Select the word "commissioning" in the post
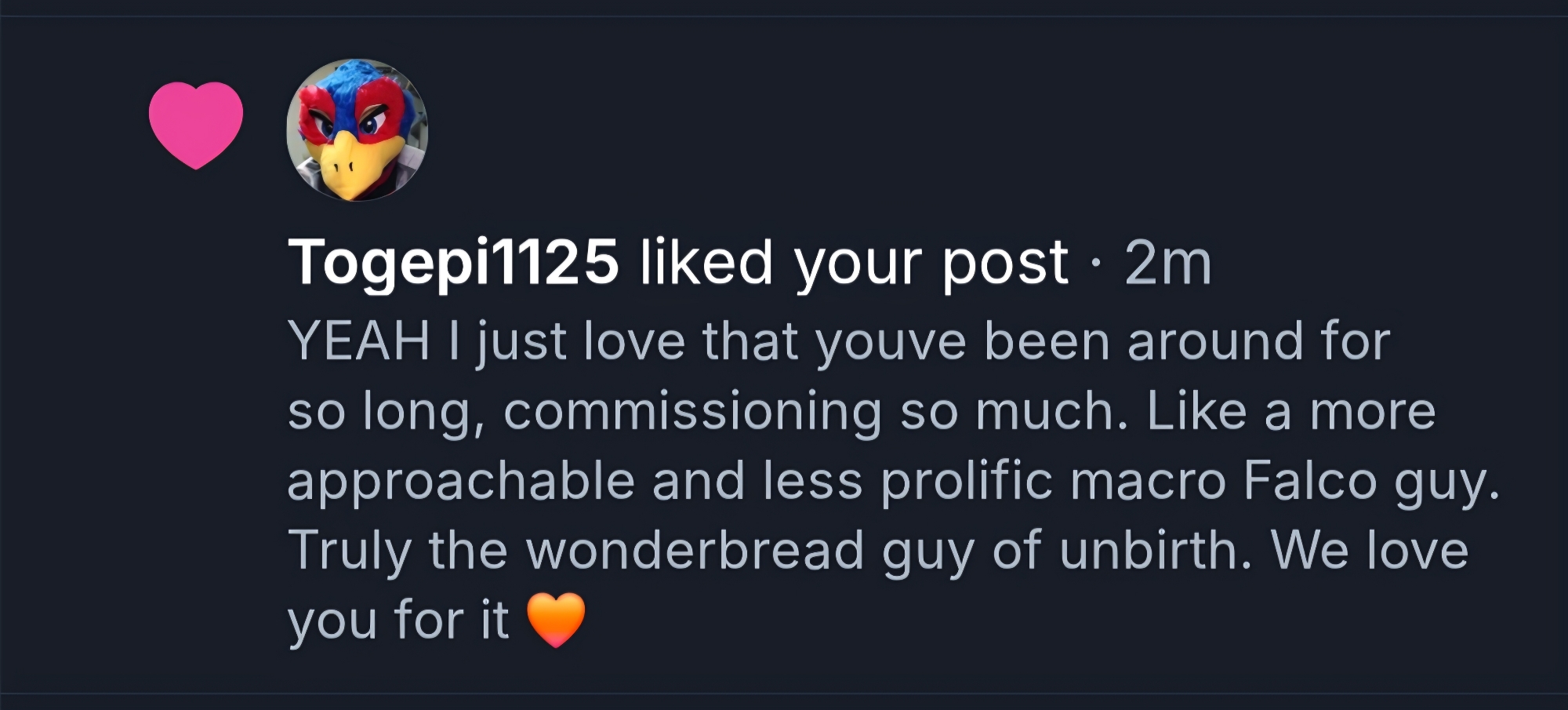The height and width of the screenshot is (710, 1568). (692, 412)
